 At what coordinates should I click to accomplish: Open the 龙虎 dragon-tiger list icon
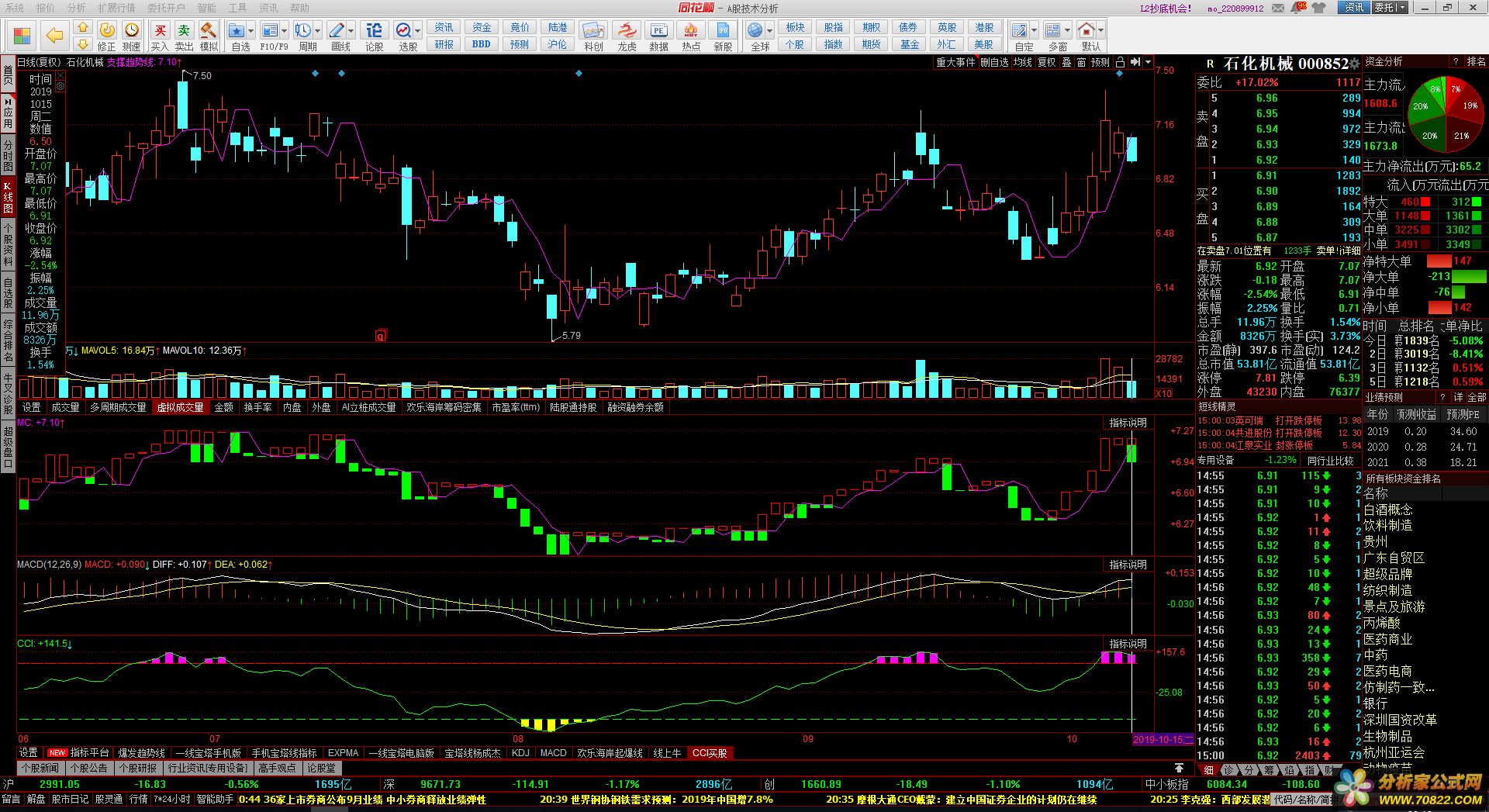[626, 30]
